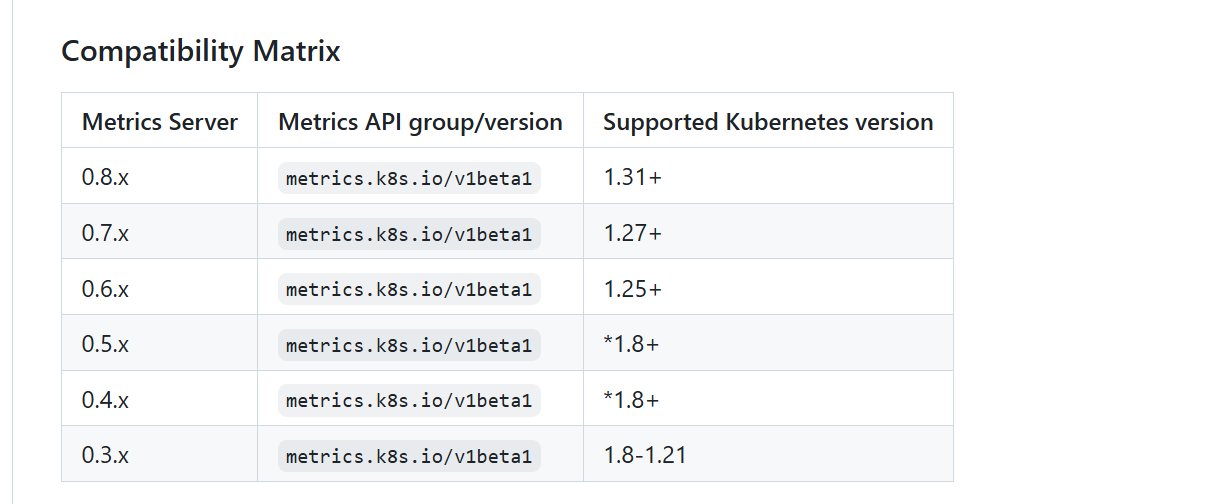This screenshot has height=504, width=1230.
Task: Select the 1.27+ Kubernetes version cell
Action: (633, 233)
